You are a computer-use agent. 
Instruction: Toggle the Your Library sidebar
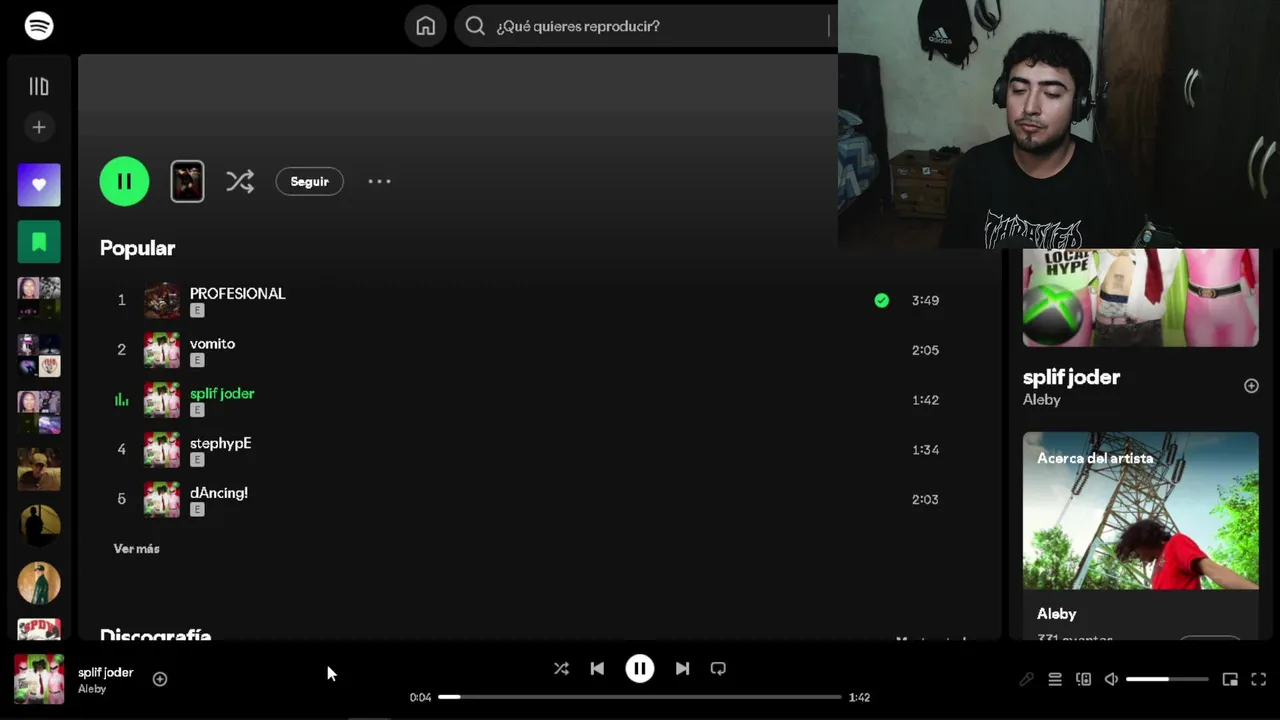39,87
